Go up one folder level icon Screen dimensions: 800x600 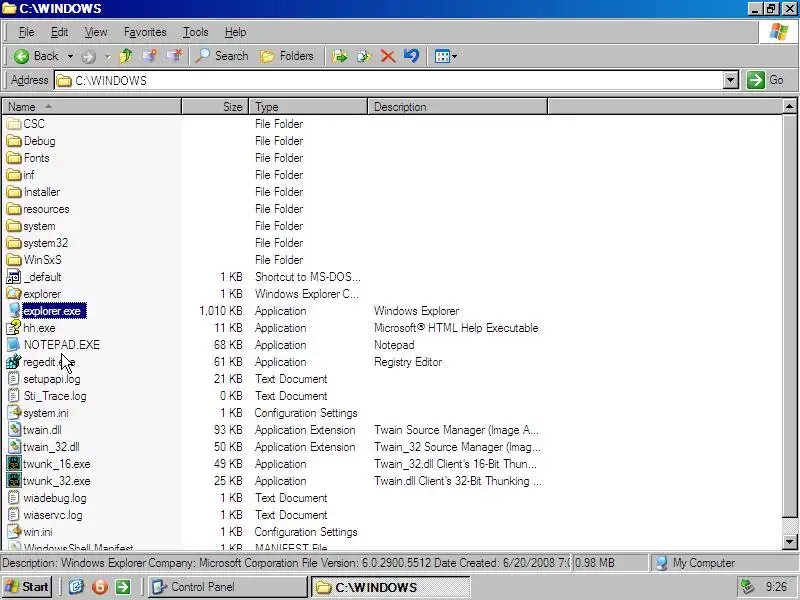pos(126,56)
